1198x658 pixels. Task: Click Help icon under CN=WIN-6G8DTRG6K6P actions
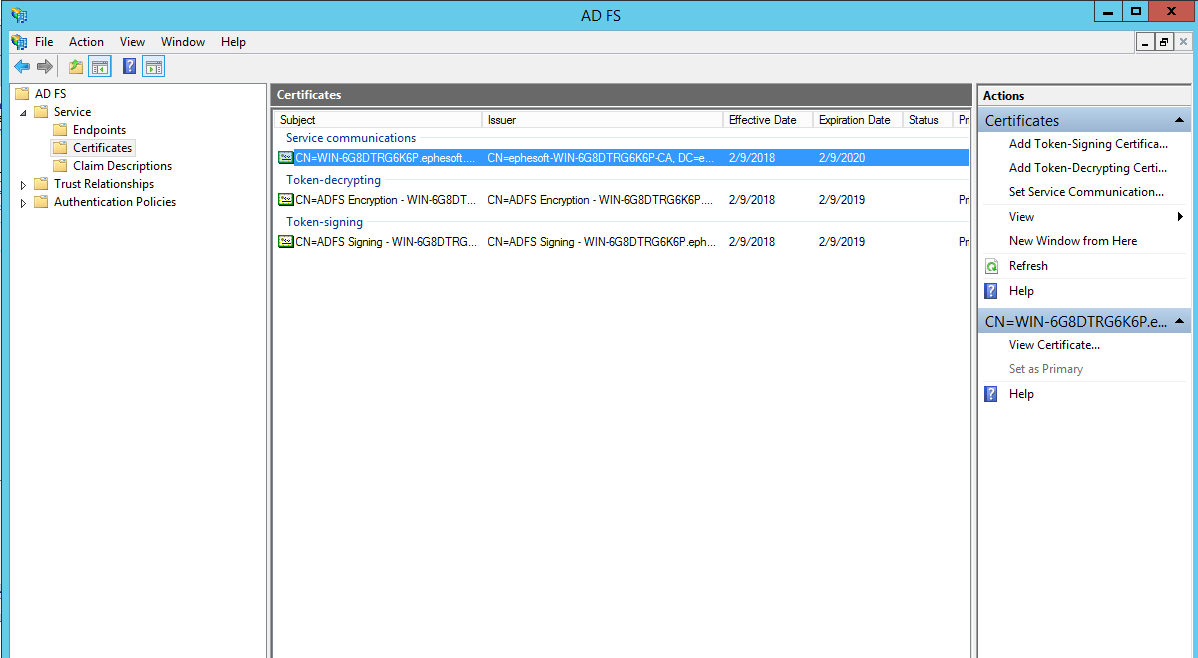(x=991, y=394)
